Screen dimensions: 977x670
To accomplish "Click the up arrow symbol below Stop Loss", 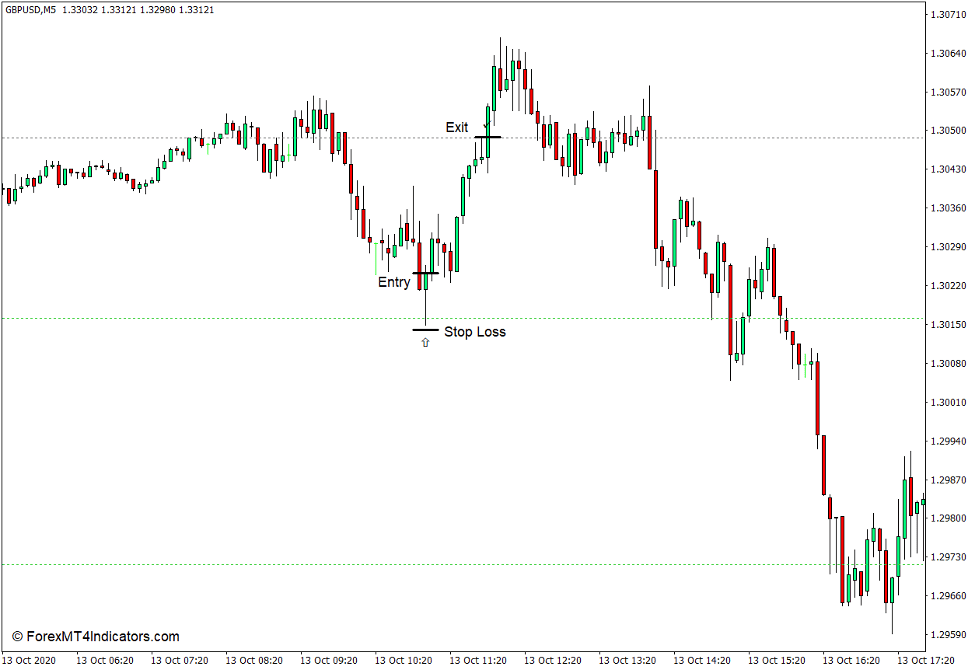I will point(424,343).
